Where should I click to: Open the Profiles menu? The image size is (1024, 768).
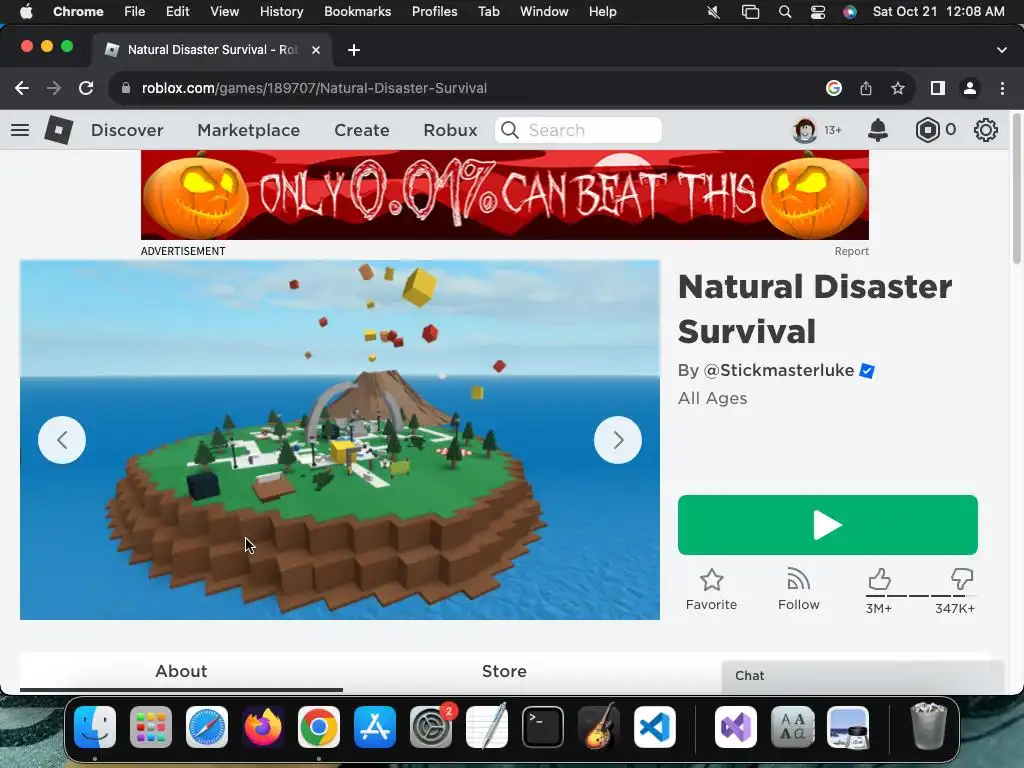434,12
